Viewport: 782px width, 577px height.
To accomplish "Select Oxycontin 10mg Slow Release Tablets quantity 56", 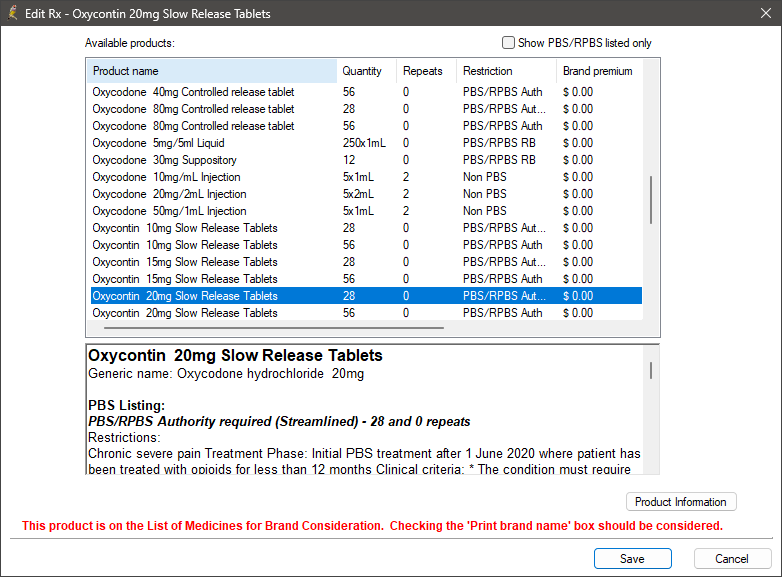I will click(x=366, y=245).
